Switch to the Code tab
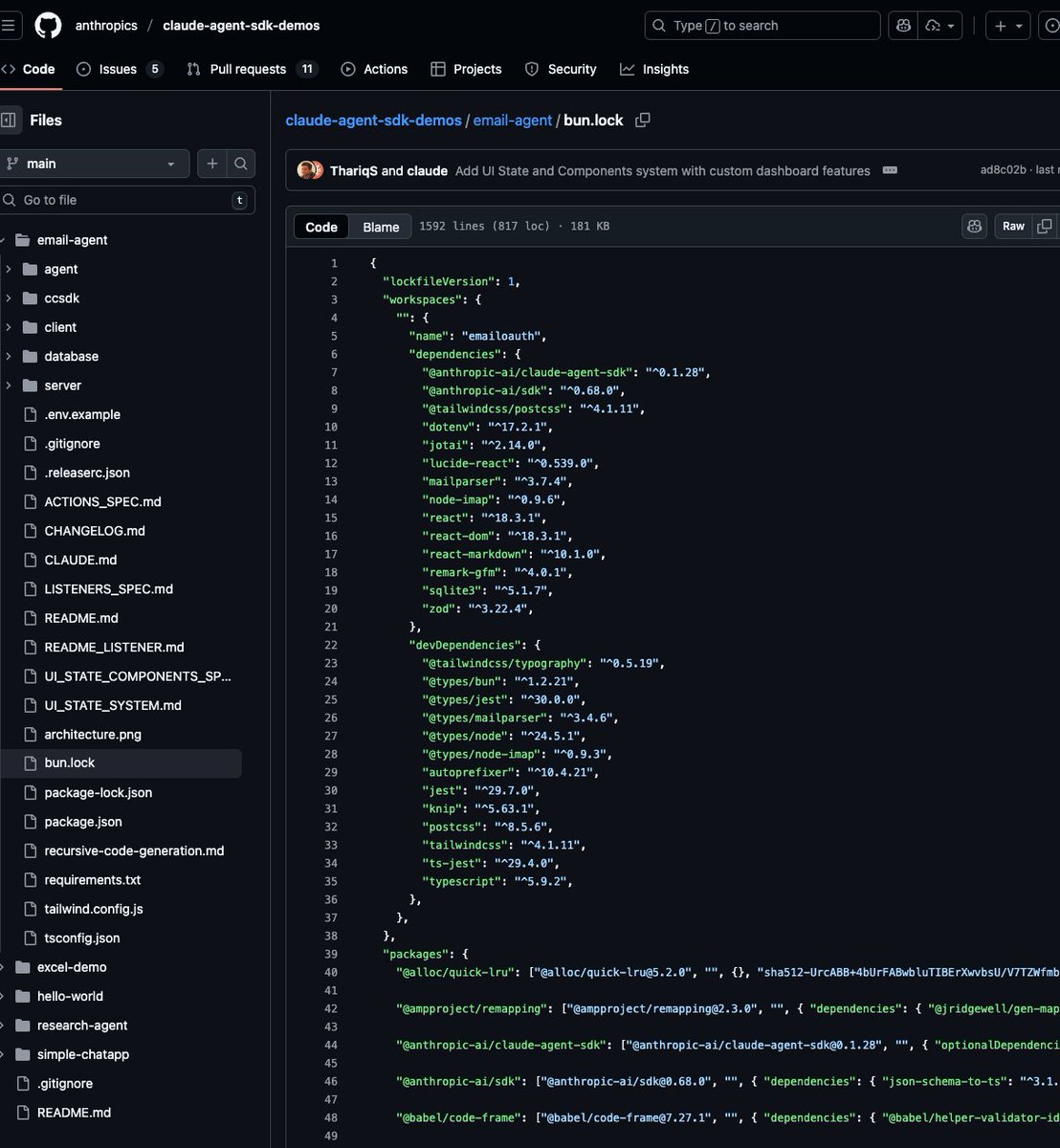Screen dimensions: 1060x1148 coord(30,69)
